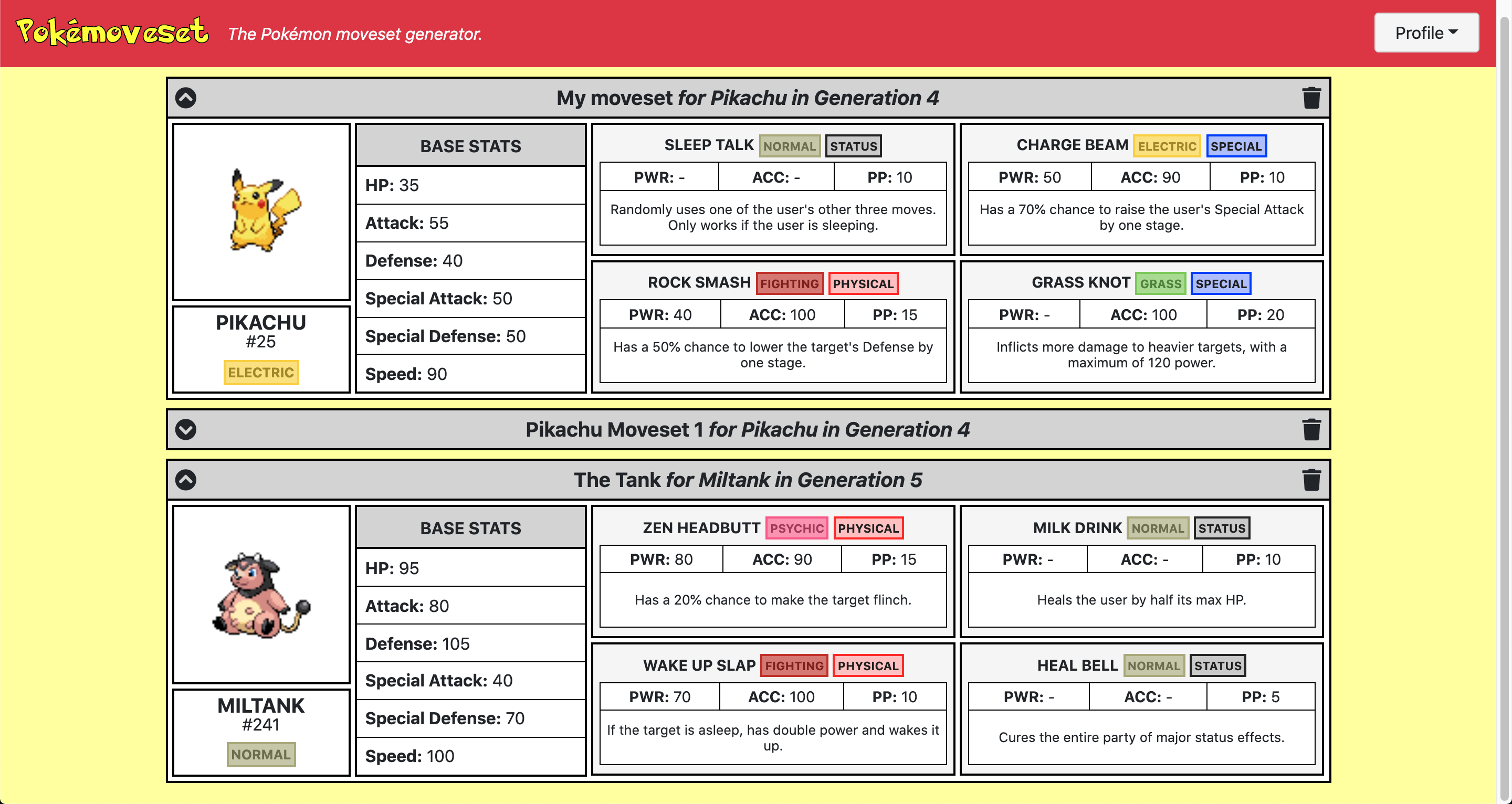
Task: Click Pikachu's Attack: 55 stat row
Action: (x=471, y=223)
